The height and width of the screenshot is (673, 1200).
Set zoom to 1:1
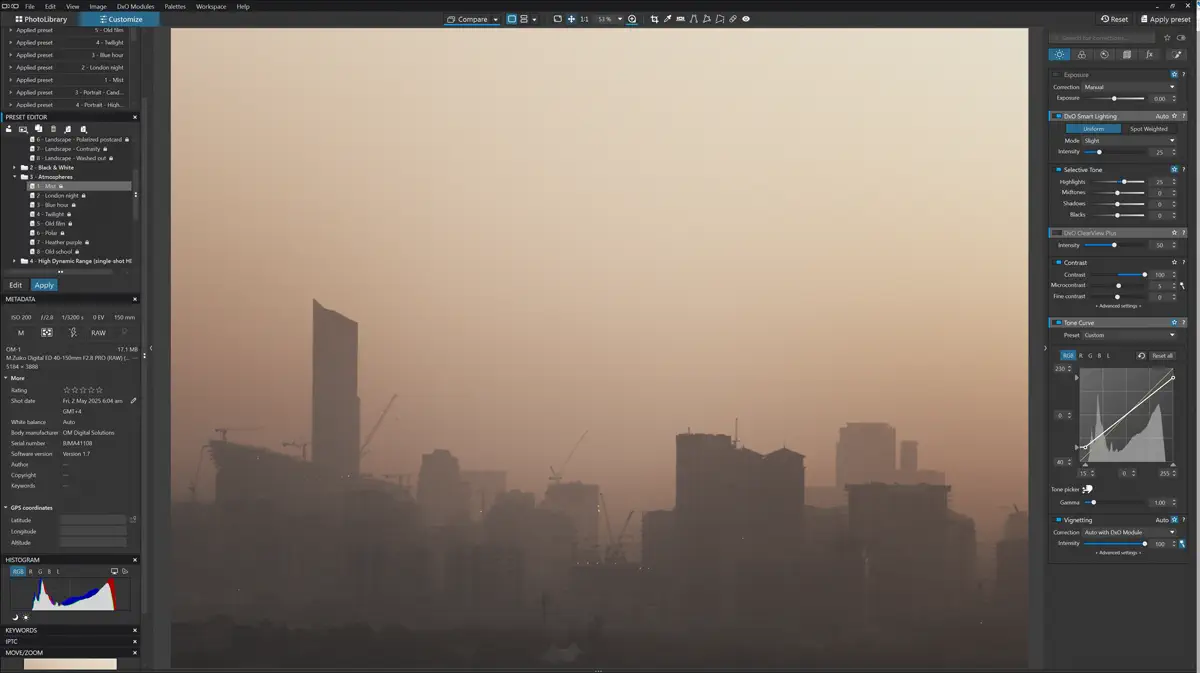click(584, 19)
